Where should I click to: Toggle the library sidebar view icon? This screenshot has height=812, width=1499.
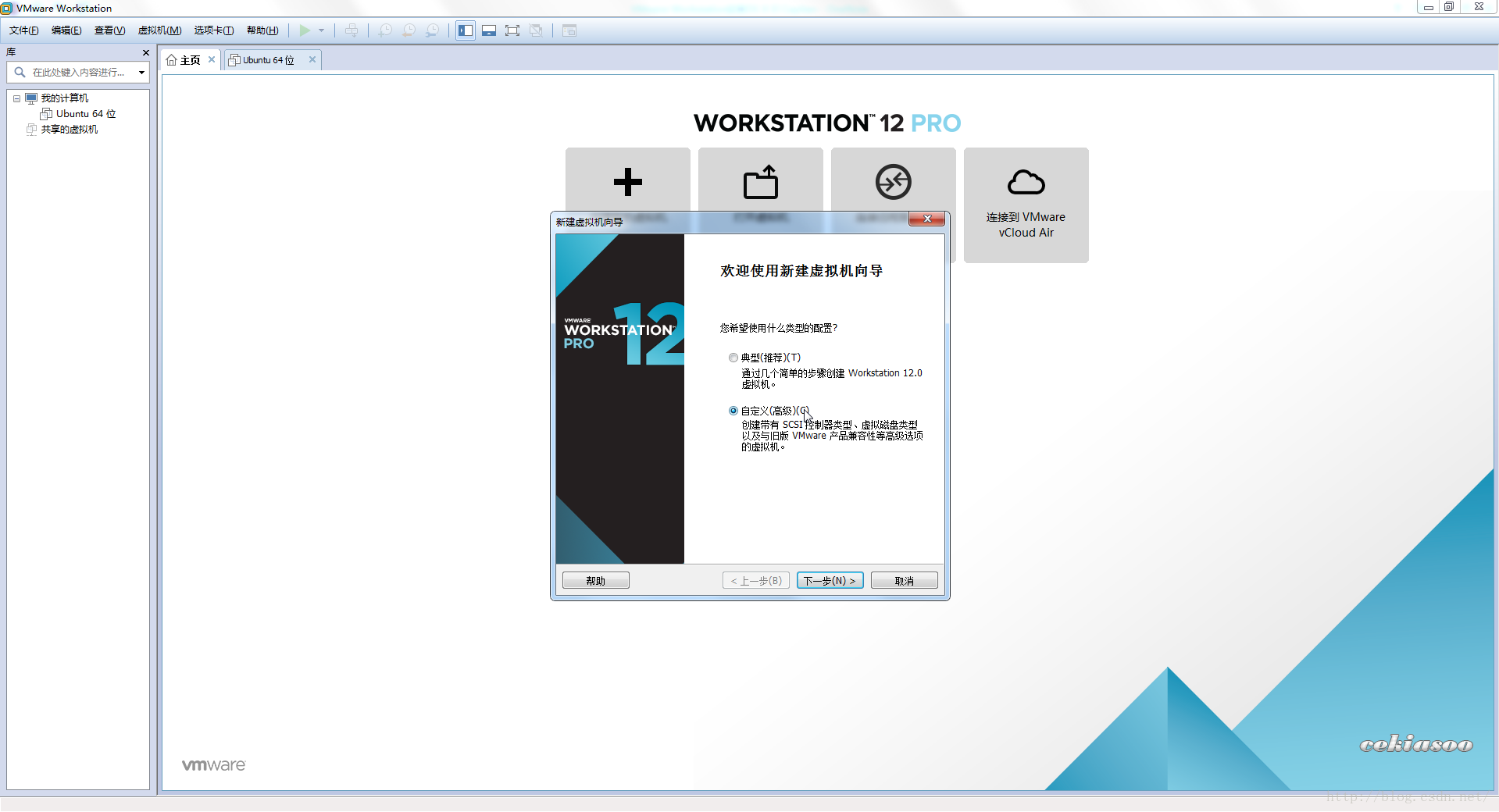[x=466, y=30]
